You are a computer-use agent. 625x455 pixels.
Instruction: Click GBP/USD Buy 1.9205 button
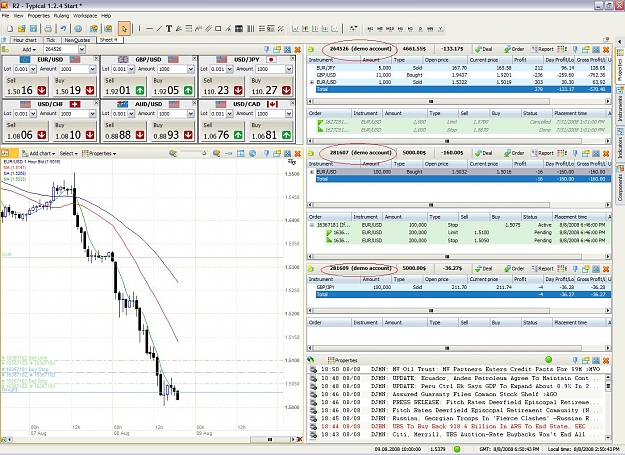tap(173, 86)
